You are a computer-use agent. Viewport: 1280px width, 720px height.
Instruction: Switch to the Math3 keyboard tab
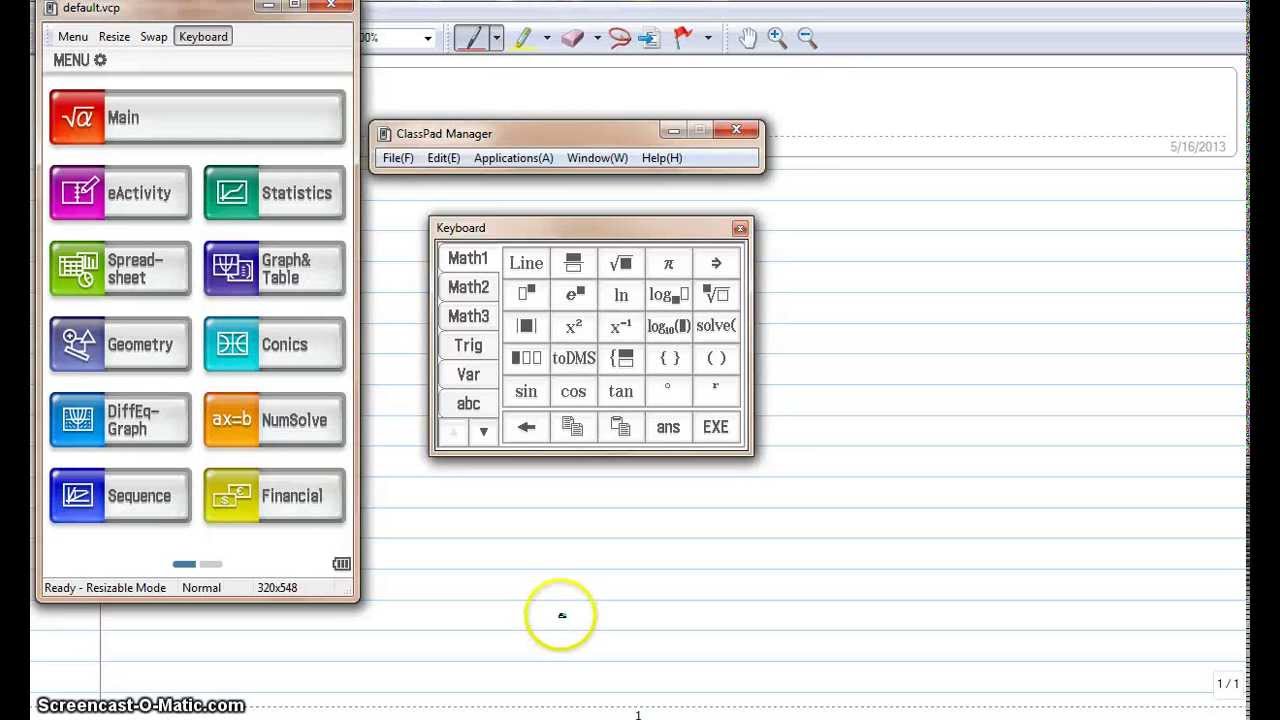tap(468, 316)
